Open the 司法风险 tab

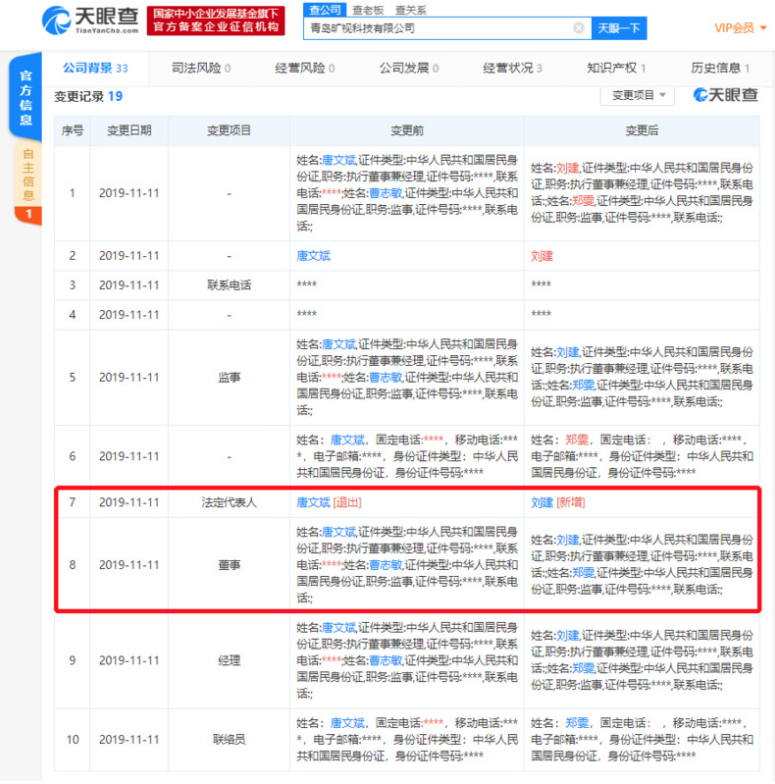[201, 68]
